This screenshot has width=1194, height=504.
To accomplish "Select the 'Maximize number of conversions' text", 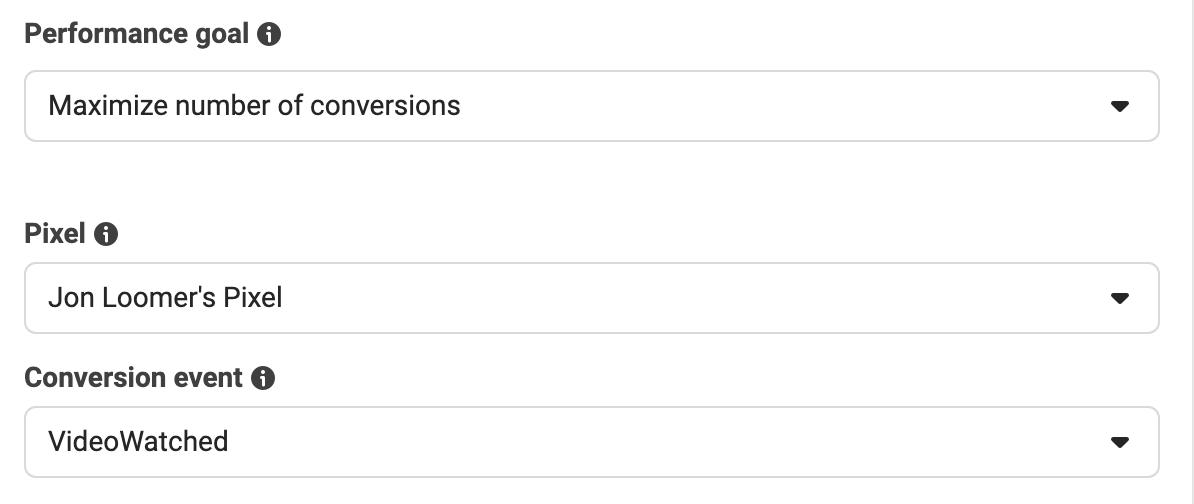I will (254, 106).
